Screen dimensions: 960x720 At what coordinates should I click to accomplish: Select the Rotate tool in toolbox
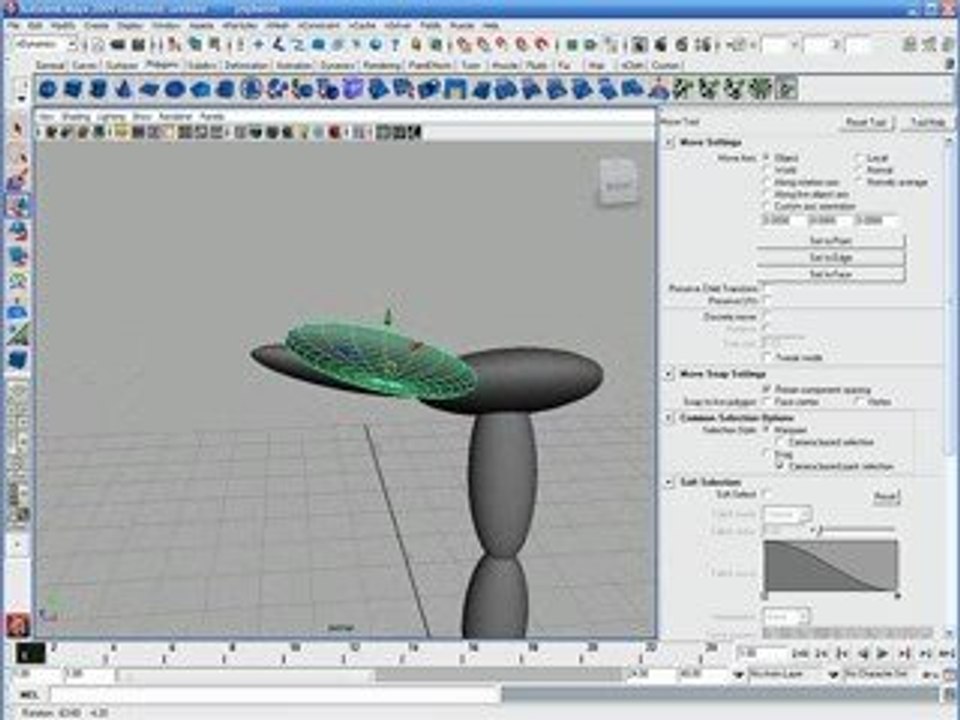click(18, 231)
